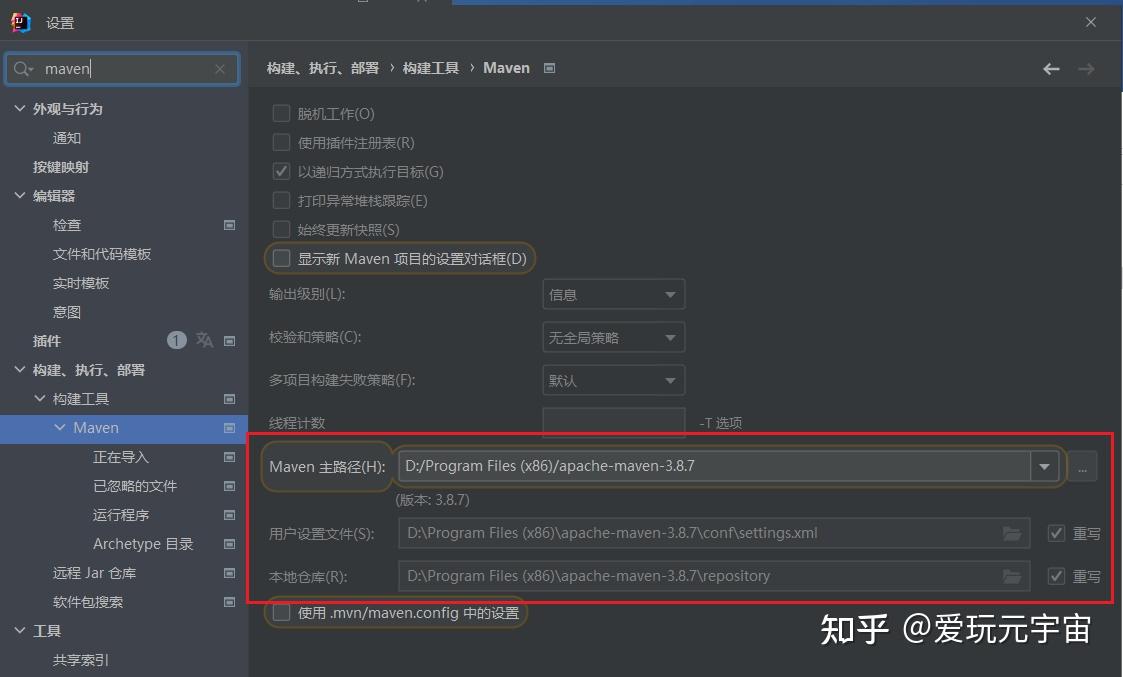Image resolution: width=1123 pixels, height=677 pixels.
Task: Click project icon on 插件 row
Action: coord(229,341)
